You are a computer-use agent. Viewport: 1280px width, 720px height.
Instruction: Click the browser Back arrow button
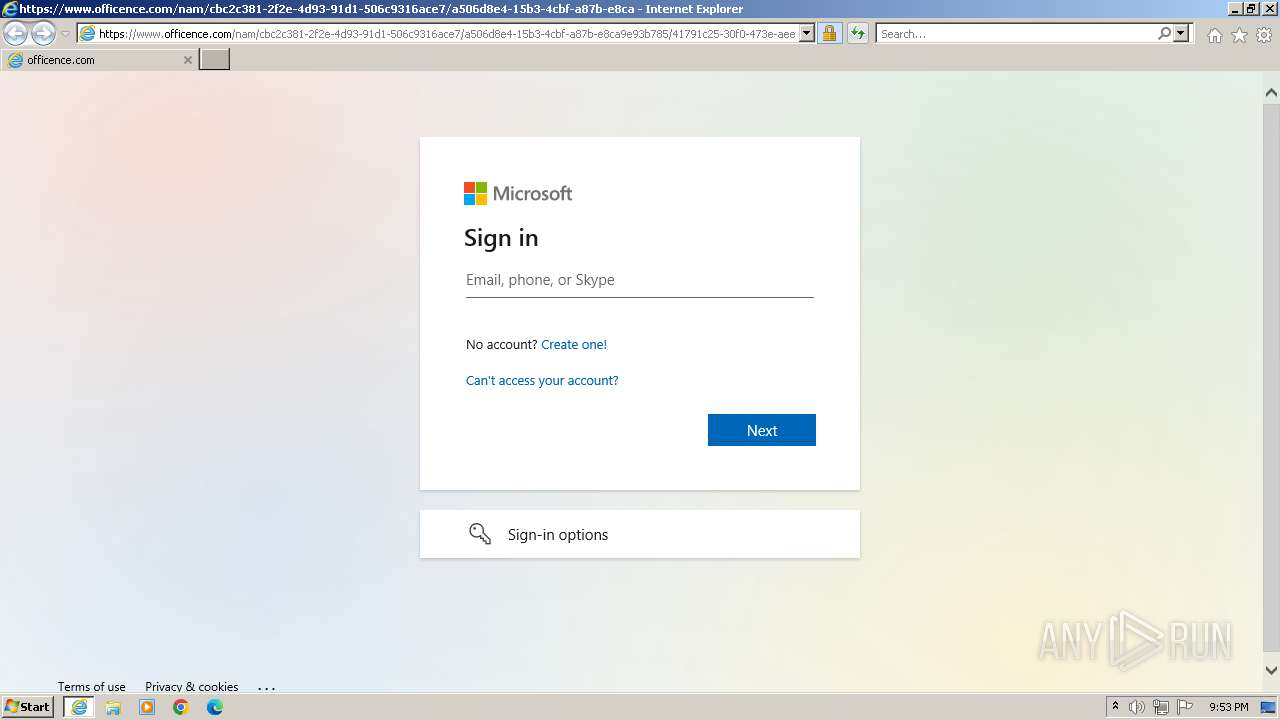click(x=16, y=34)
